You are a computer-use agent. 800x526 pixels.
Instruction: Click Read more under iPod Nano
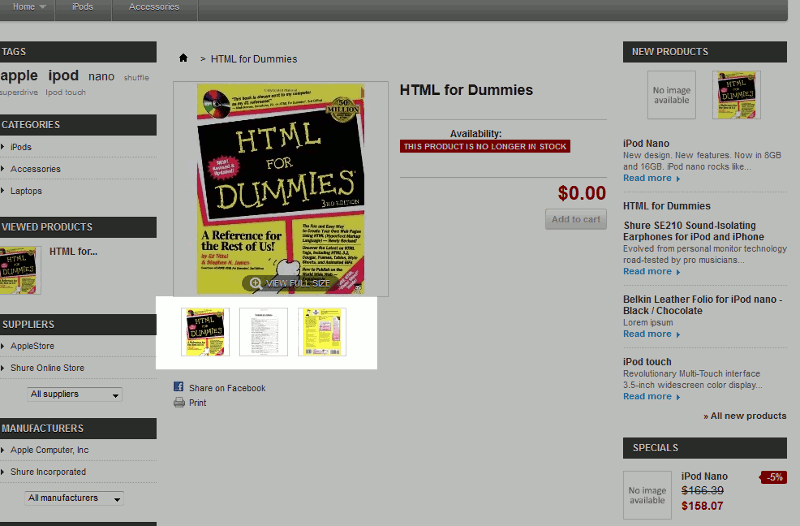[x=651, y=178]
